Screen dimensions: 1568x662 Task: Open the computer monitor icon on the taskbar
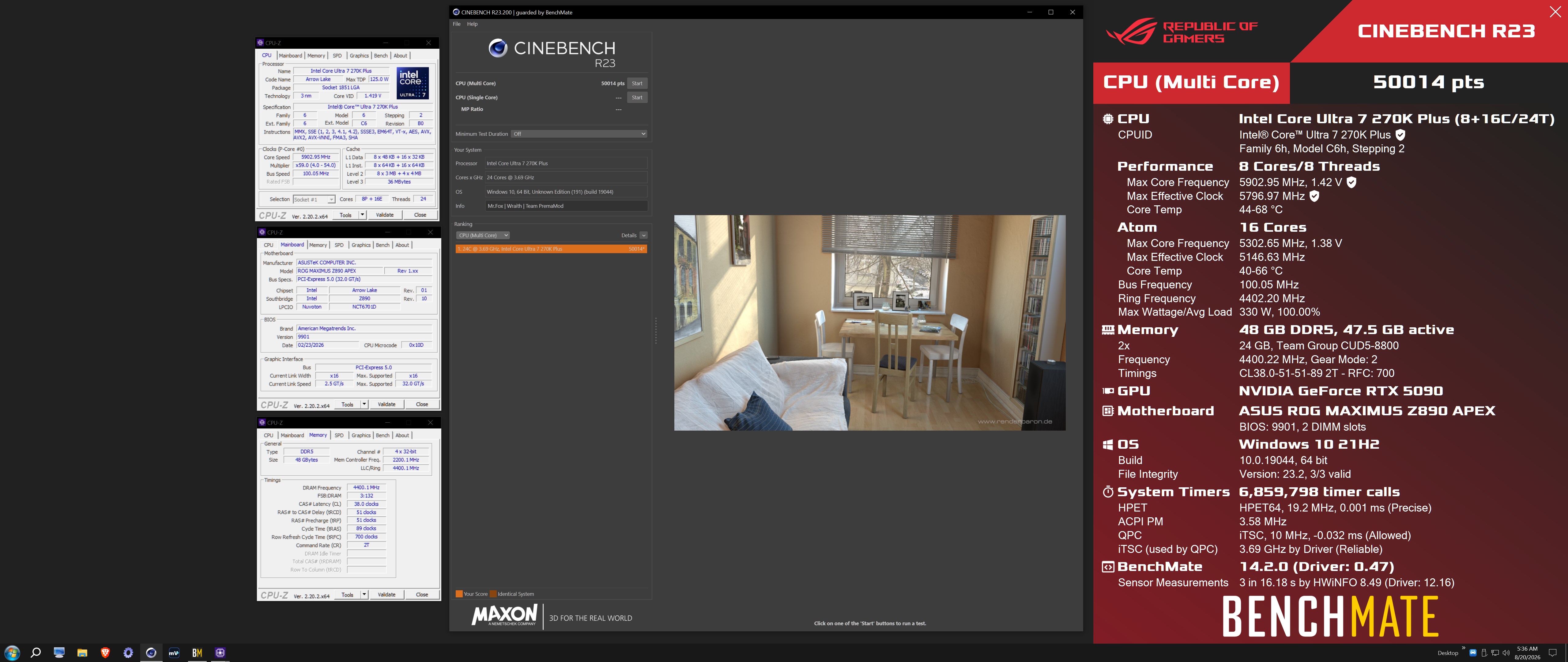pyautogui.click(x=59, y=653)
